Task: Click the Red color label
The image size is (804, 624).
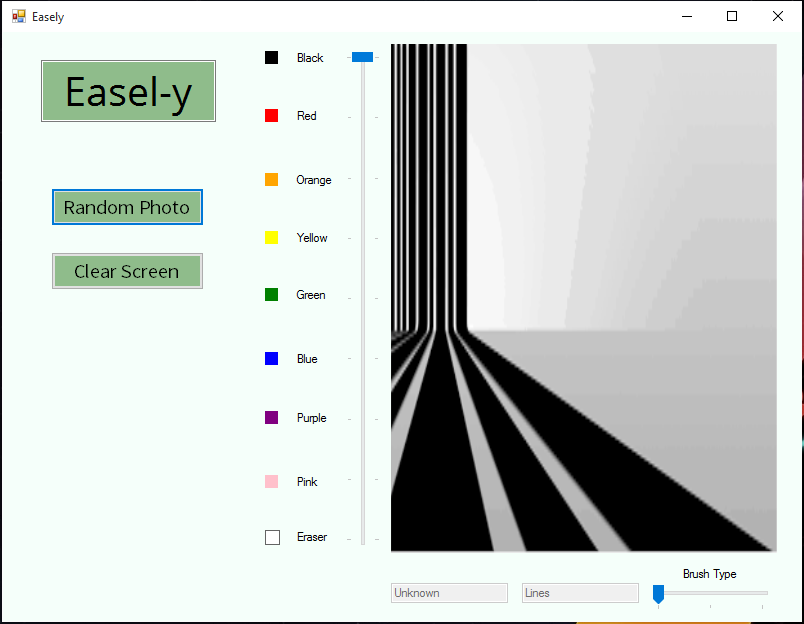Action: (x=307, y=116)
